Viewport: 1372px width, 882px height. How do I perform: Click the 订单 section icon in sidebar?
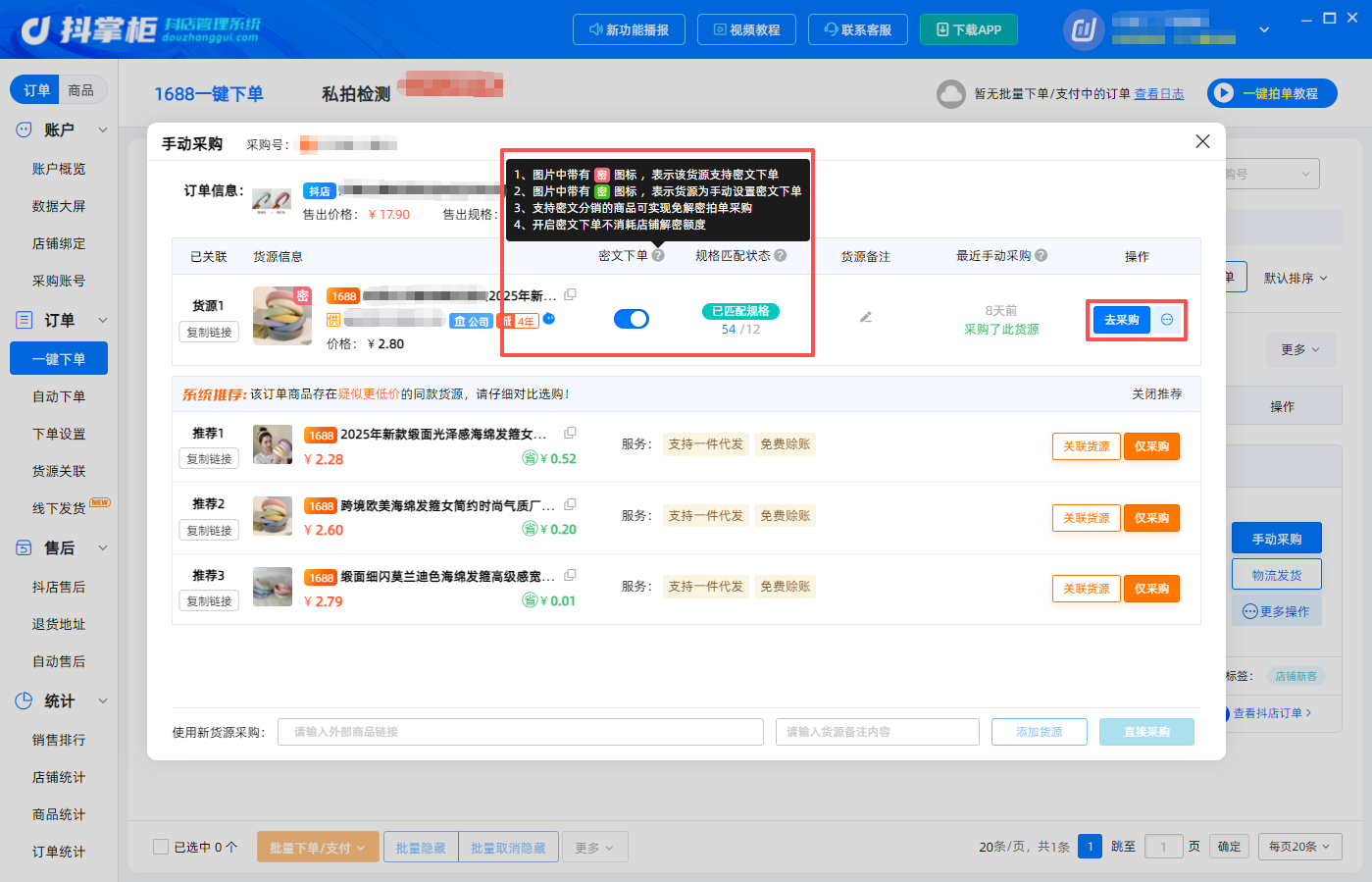[25, 320]
